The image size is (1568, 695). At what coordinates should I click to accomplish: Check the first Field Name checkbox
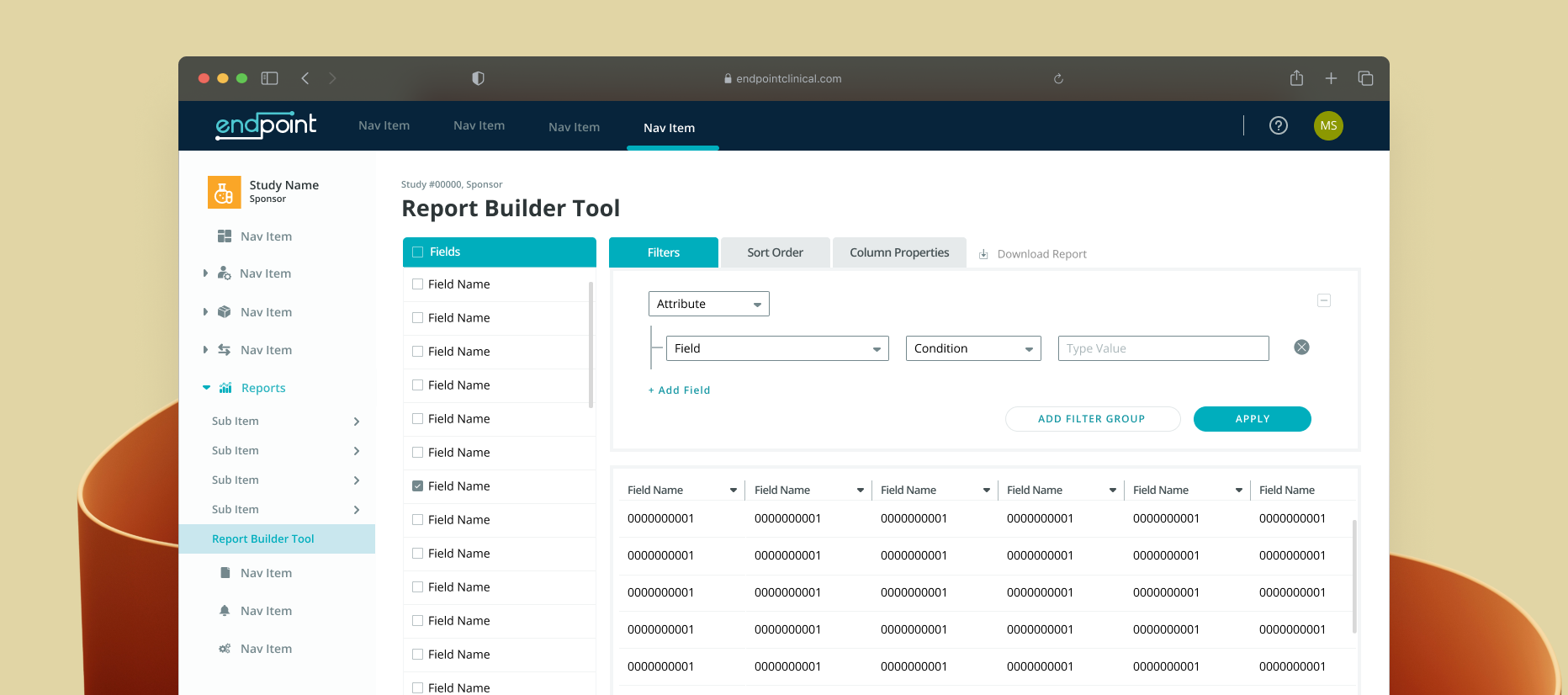point(417,284)
